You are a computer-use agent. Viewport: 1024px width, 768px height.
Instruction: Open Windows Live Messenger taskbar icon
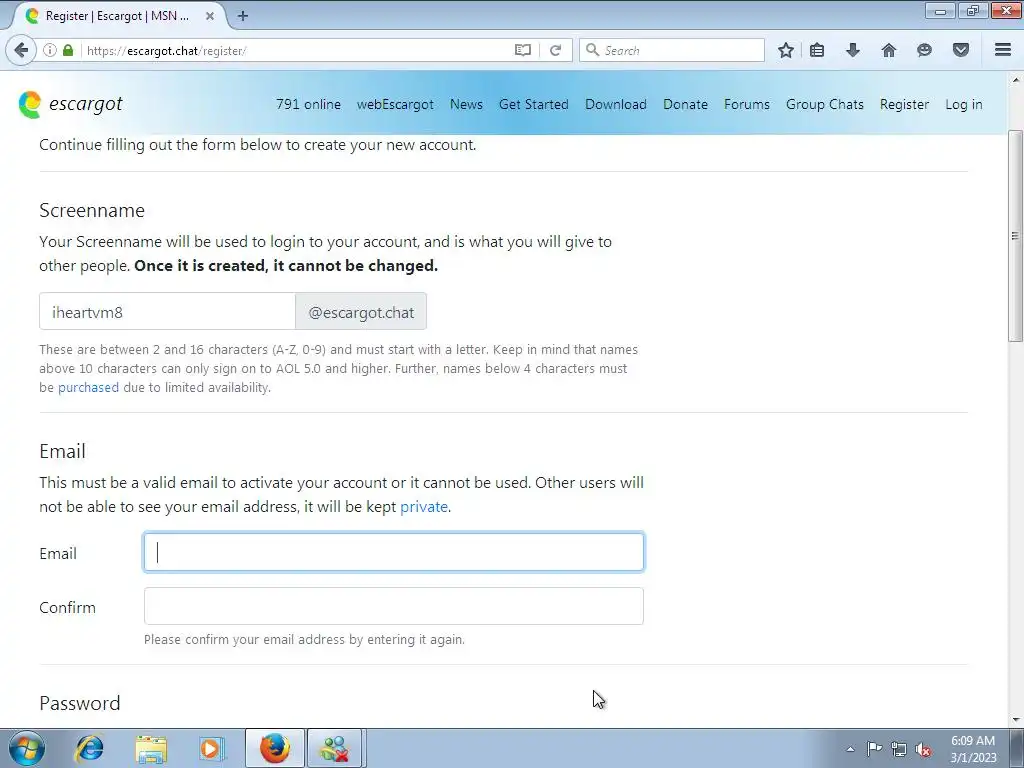(334, 748)
